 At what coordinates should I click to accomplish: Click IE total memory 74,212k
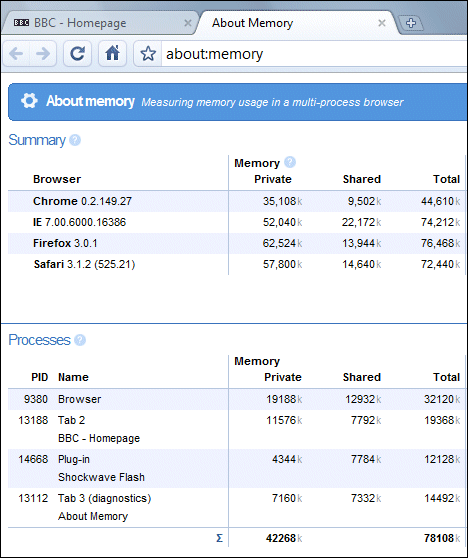(441, 222)
